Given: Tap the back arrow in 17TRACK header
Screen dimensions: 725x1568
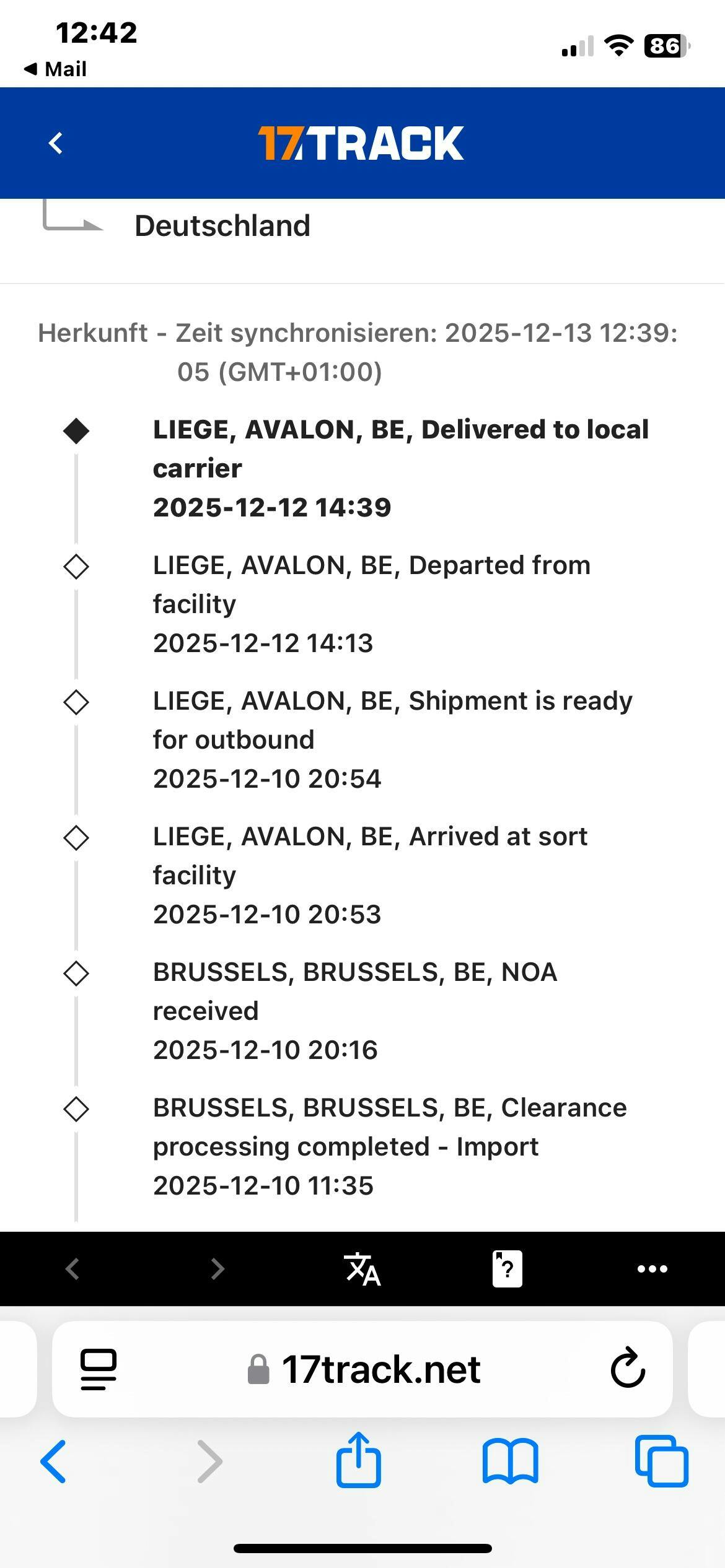Looking at the screenshot, I should (x=56, y=143).
